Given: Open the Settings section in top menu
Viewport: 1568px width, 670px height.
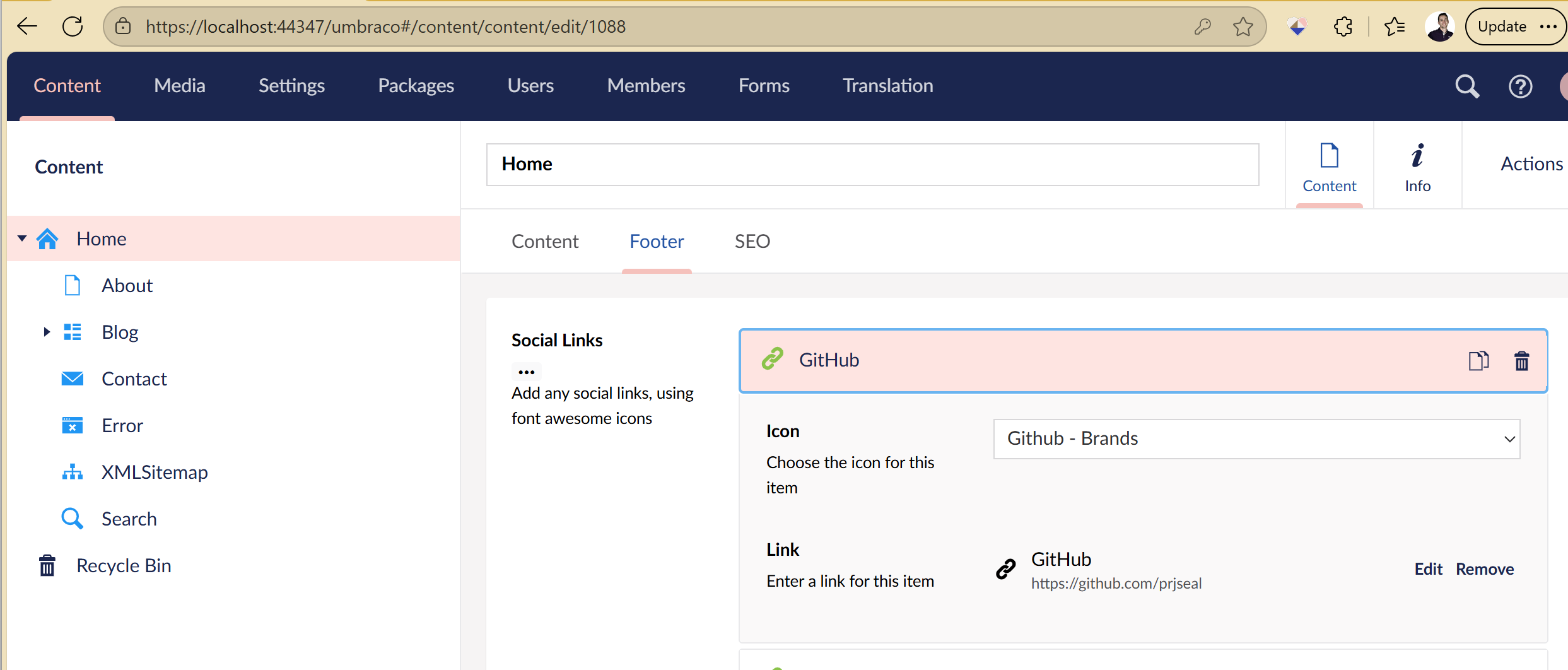Looking at the screenshot, I should click(x=291, y=86).
